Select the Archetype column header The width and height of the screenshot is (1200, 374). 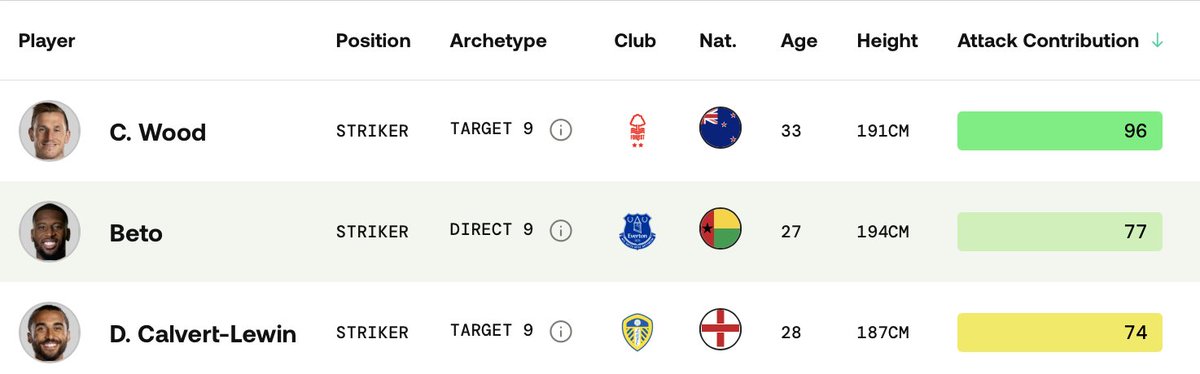(x=498, y=41)
